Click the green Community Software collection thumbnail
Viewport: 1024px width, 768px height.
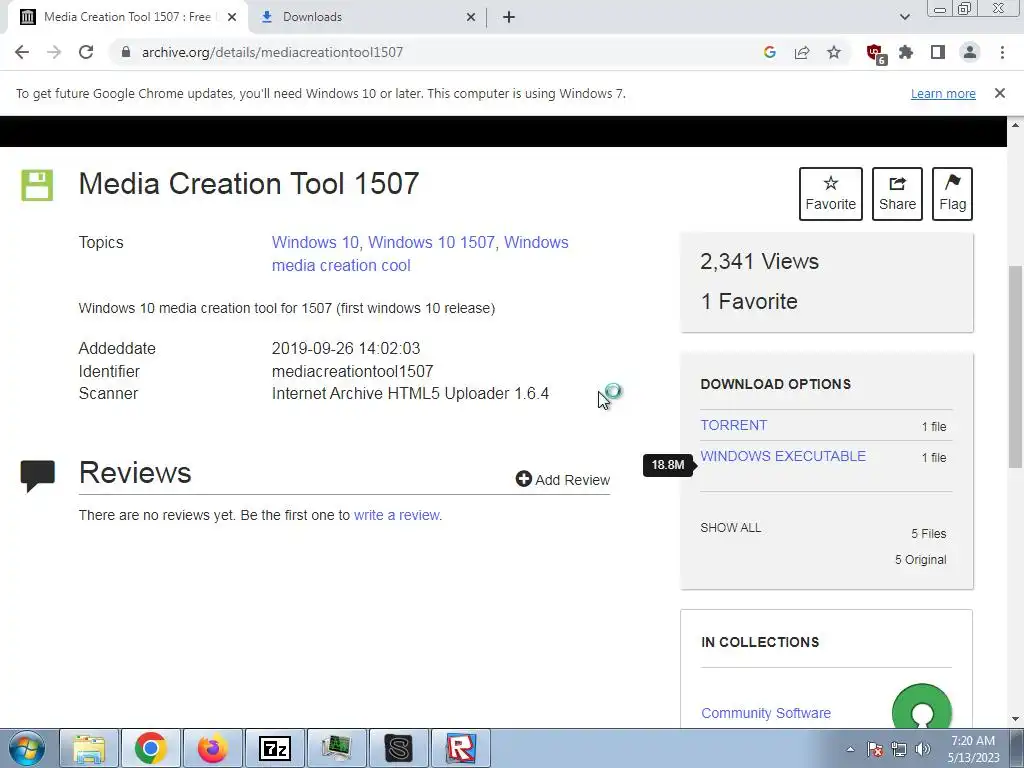[921, 707]
